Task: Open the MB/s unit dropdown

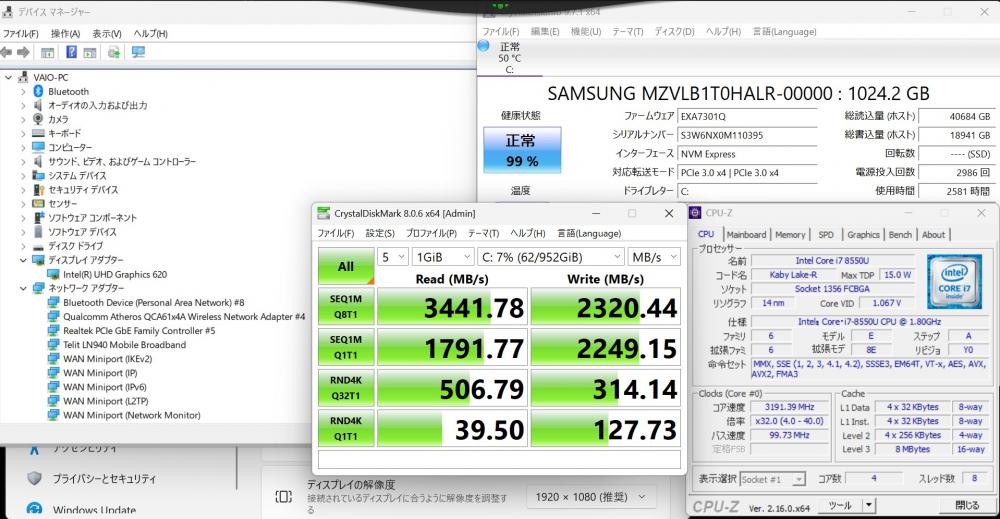Action: (x=654, y=257)
